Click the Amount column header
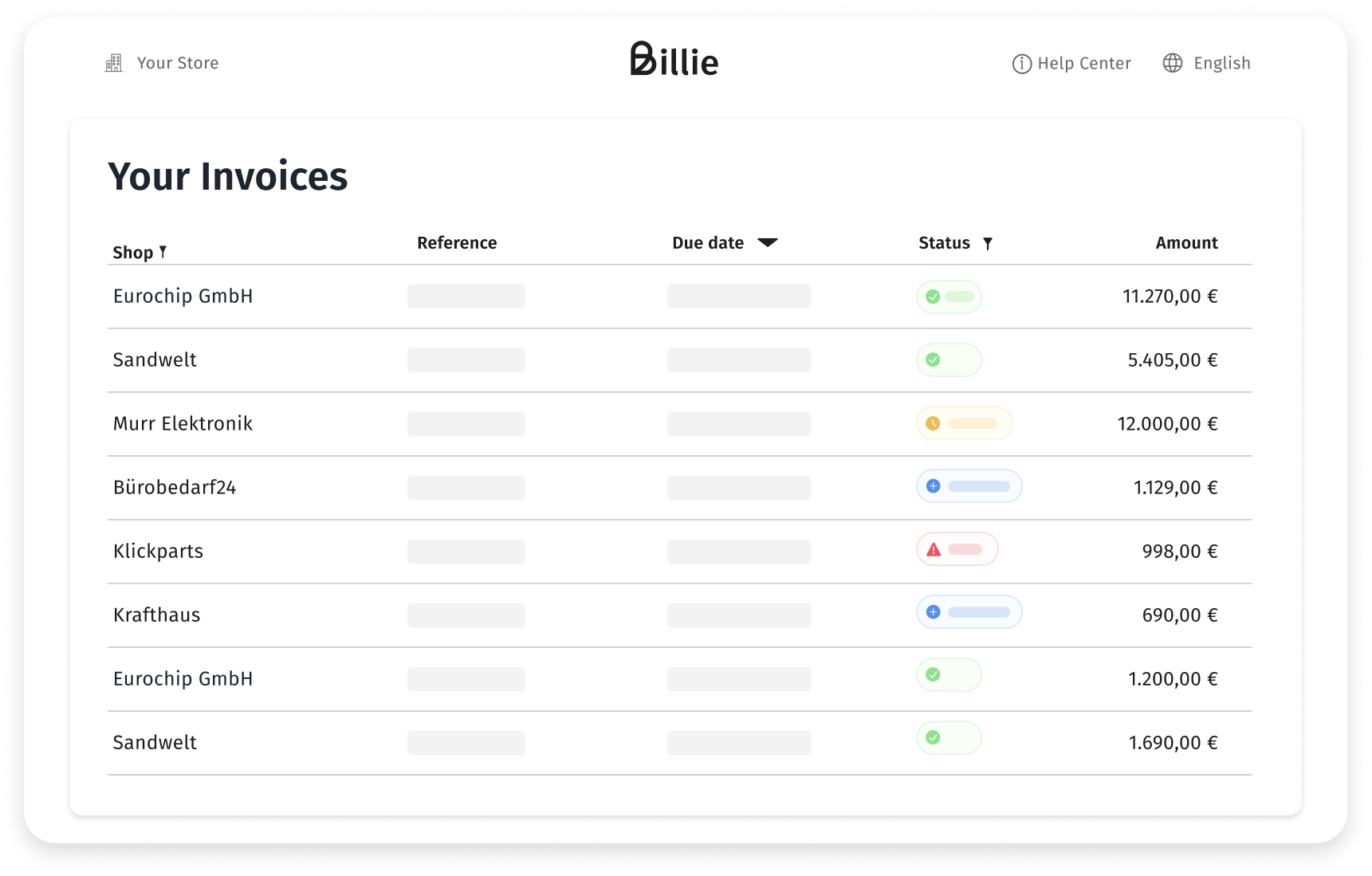Viewport: 1372px width, 876px height. [x=1186, y=243]
